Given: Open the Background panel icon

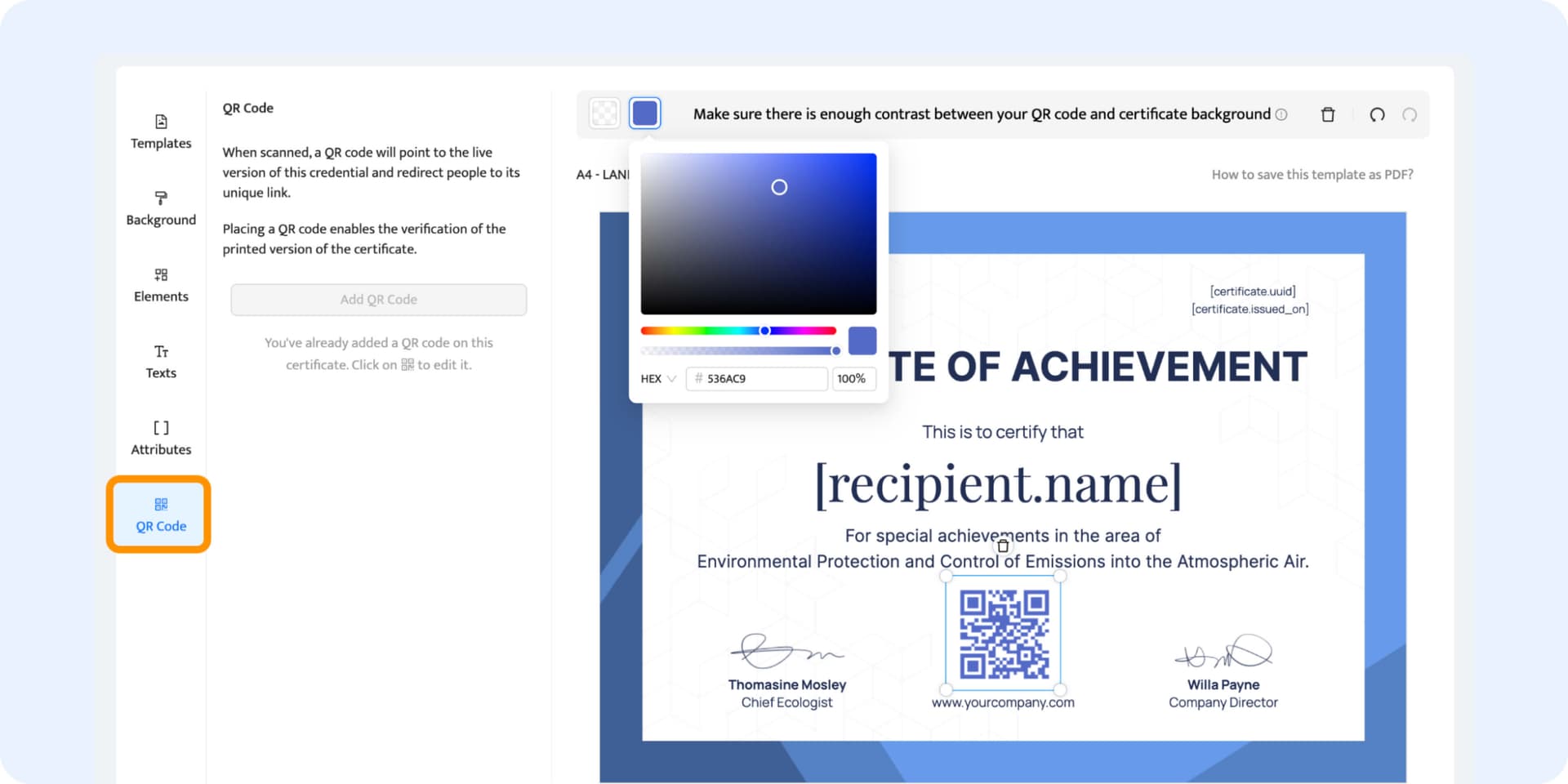Looking at the screenshot, I should tap(161, 198).
